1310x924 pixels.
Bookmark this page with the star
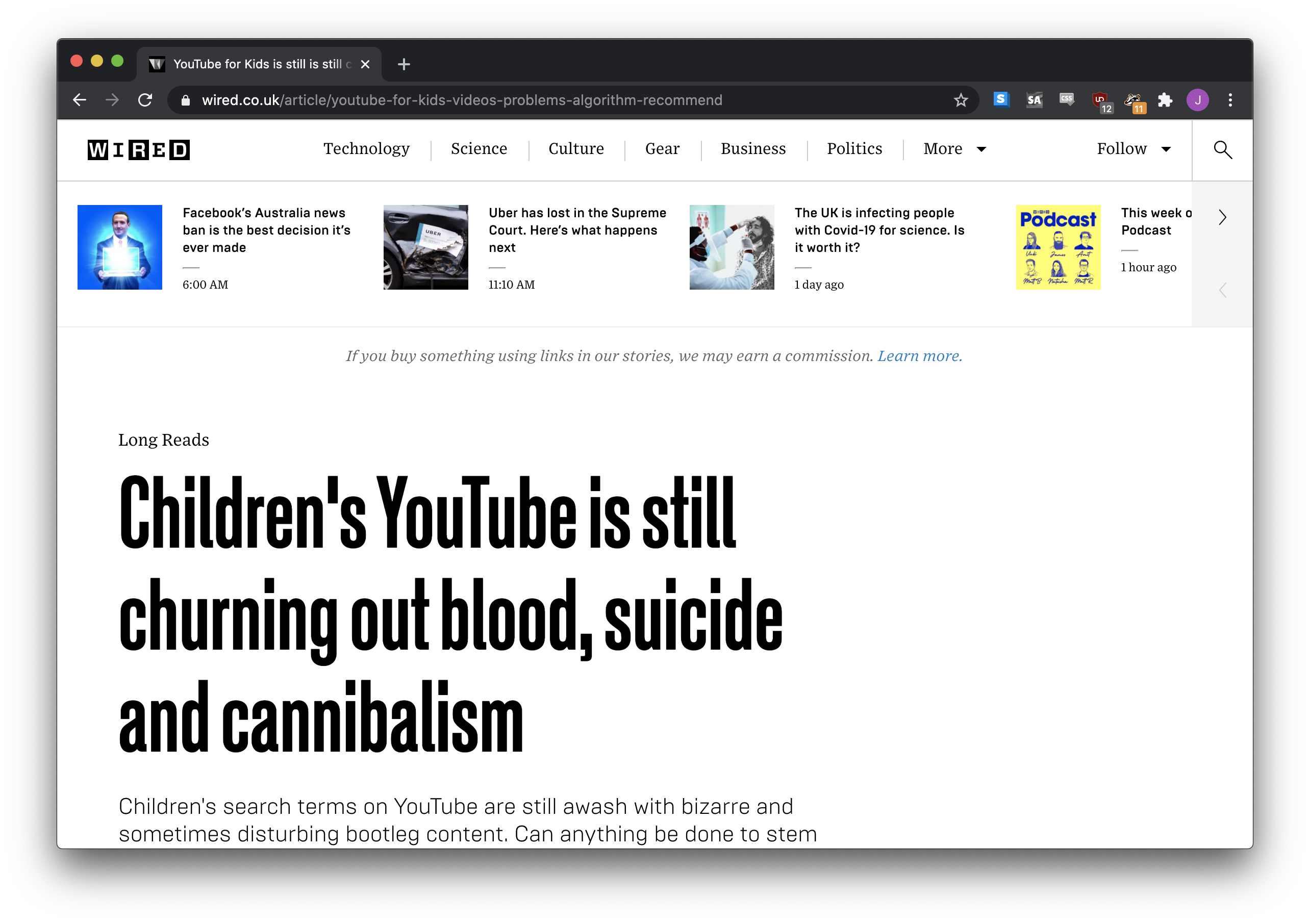(961, 100)
